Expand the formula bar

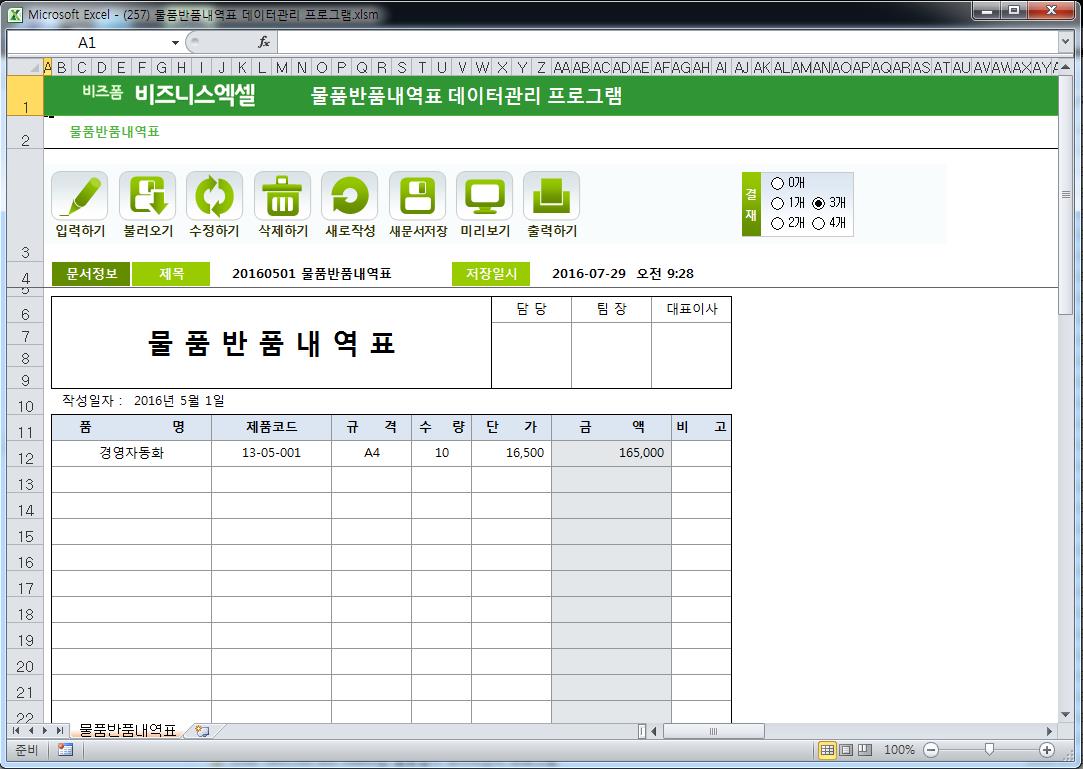click(1065, 42)
